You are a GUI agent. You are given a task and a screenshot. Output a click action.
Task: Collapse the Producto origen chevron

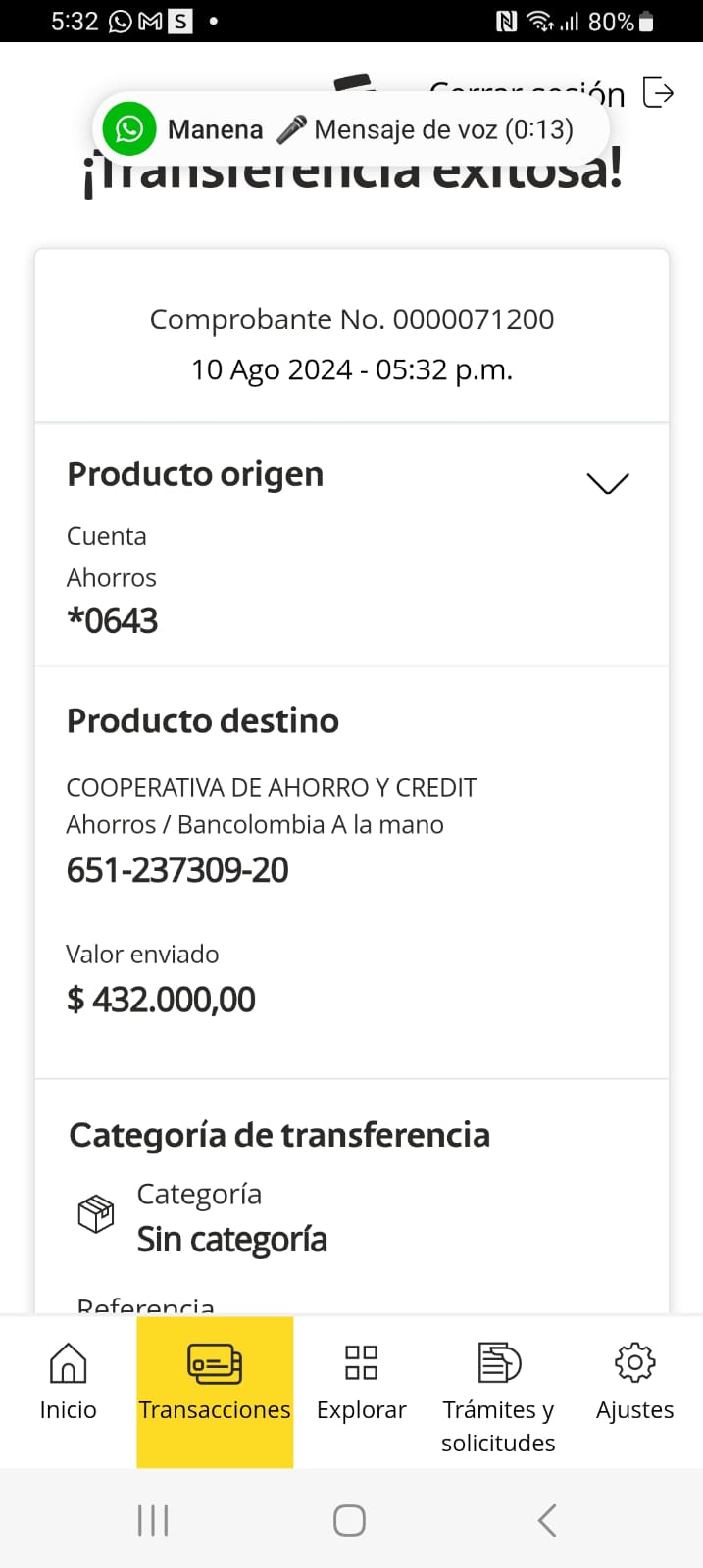coord(607,482)
